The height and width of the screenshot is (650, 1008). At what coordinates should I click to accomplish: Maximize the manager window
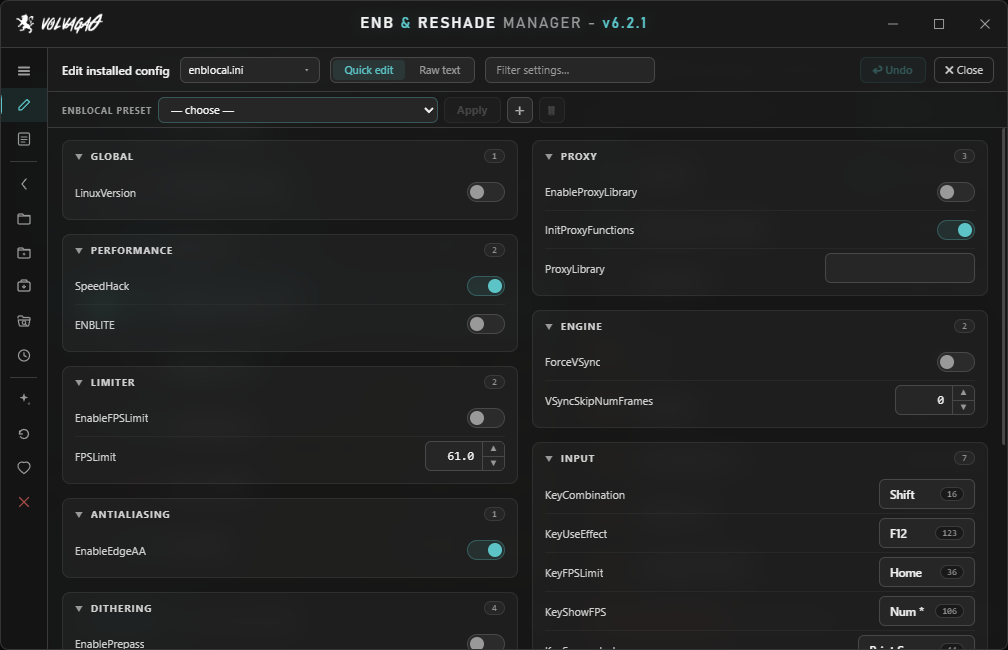click(939, 24)
